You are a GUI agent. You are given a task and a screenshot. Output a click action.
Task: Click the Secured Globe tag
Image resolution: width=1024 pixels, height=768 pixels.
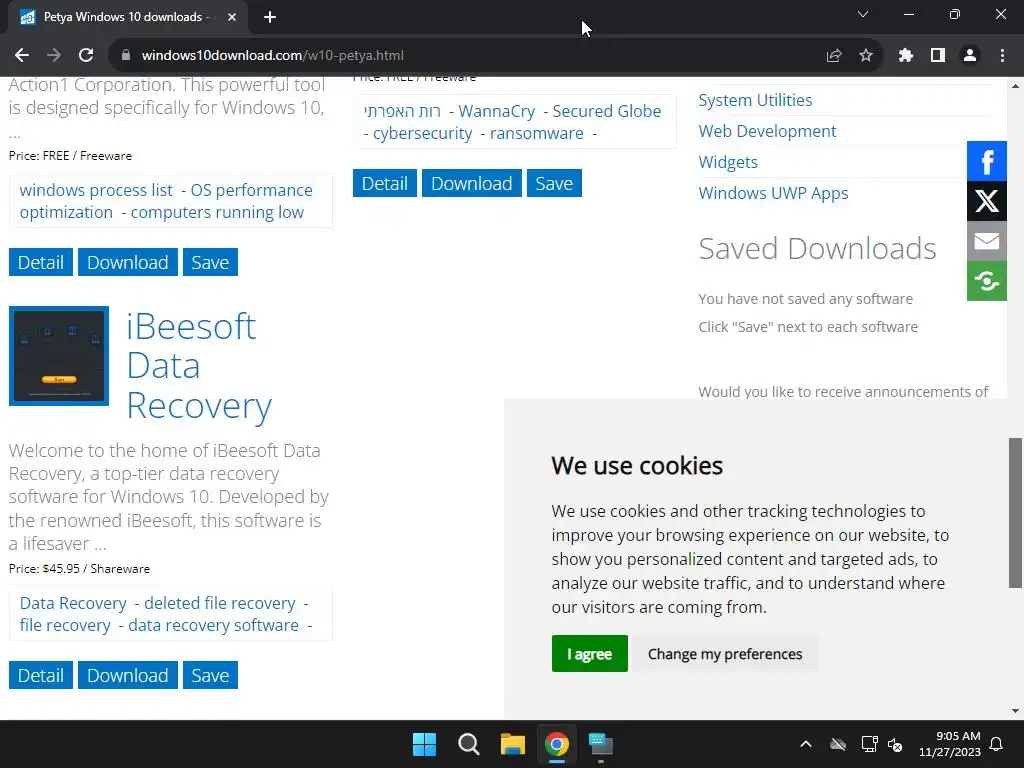click(607, 111)
